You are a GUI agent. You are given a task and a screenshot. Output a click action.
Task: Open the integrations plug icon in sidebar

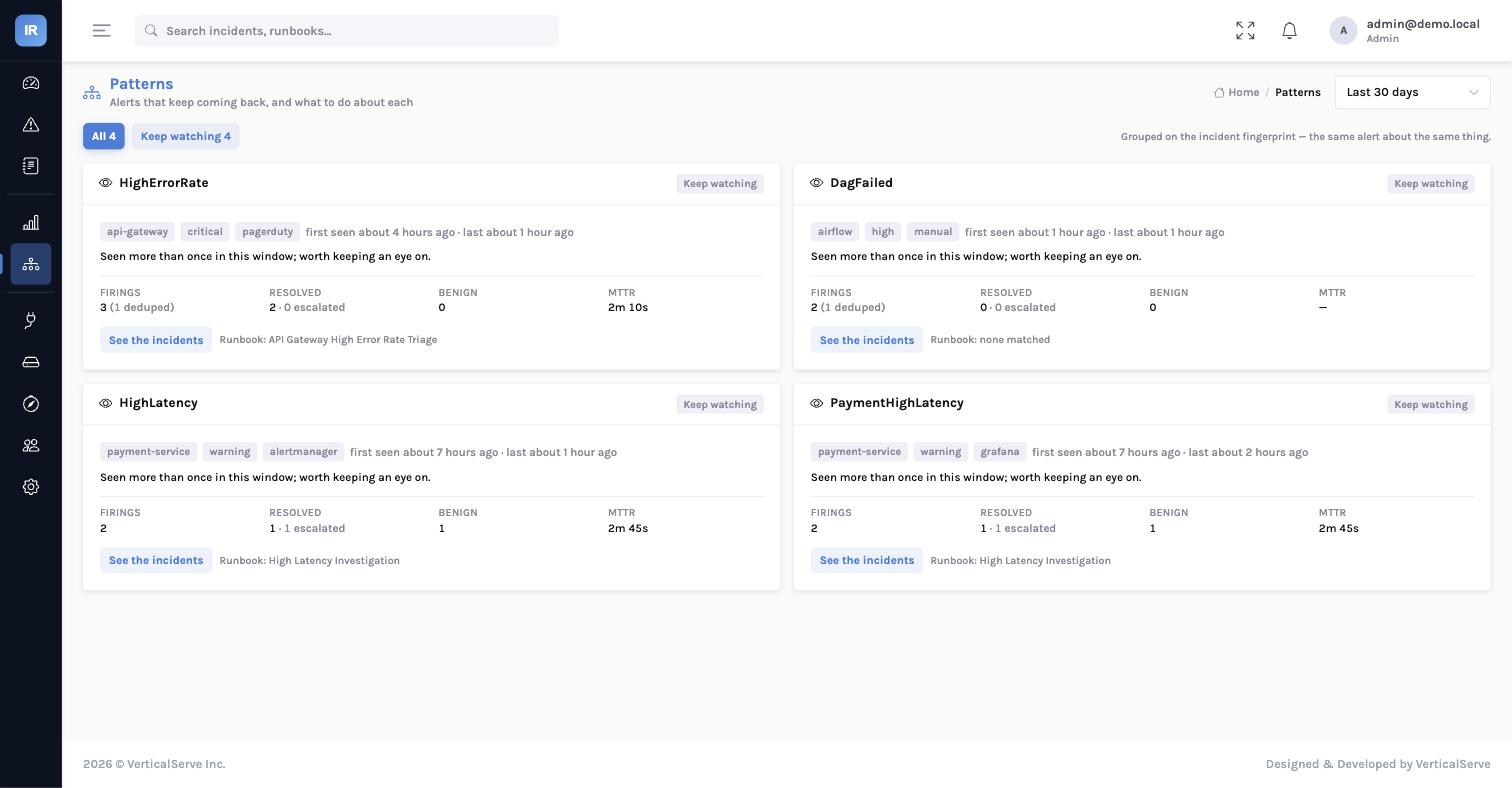tap(31, 320)
